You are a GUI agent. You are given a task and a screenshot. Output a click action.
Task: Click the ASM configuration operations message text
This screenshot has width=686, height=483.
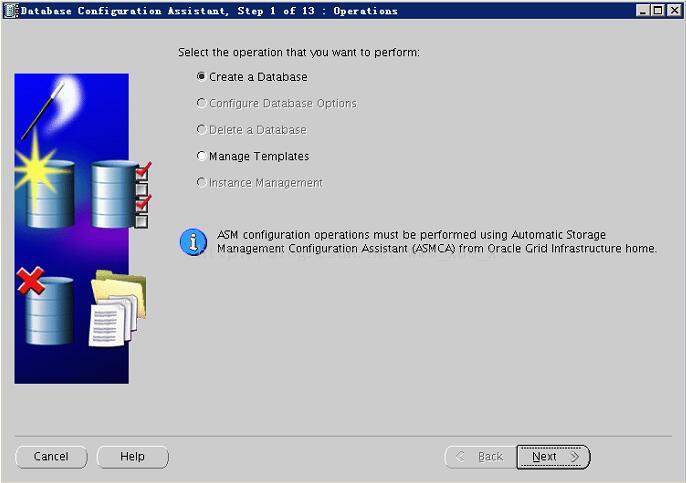pyautogui.click(x=437, y=242)
